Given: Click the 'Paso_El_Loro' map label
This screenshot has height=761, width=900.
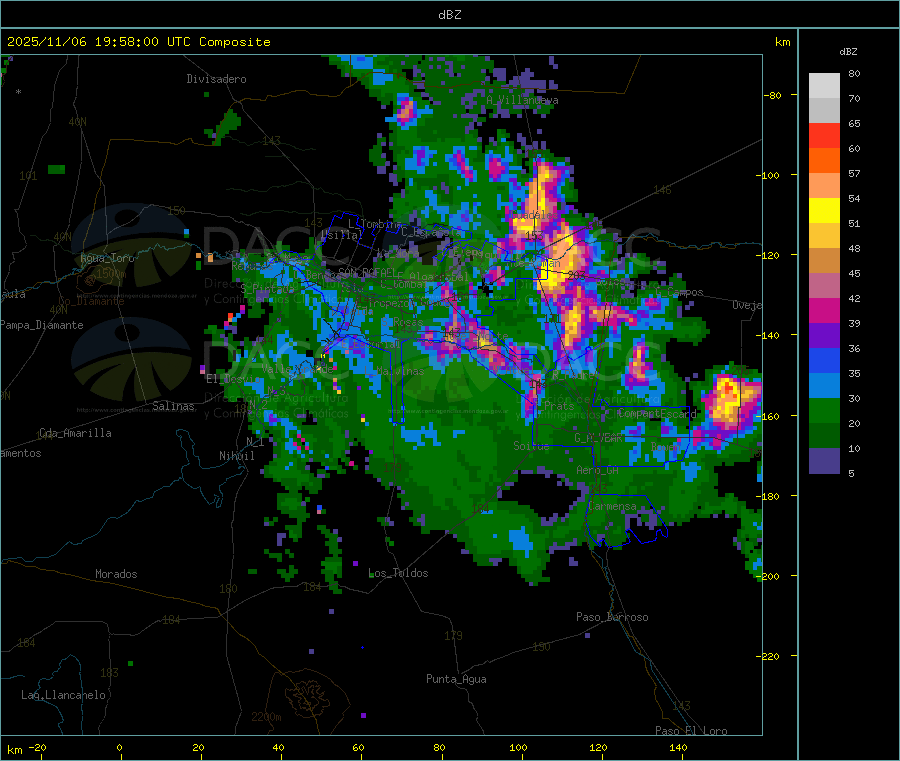Looking at the screenshot, I should coord(691,731).
